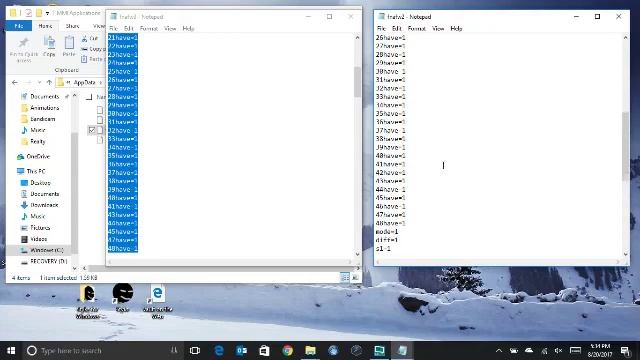This screenshot has height=360, width=640.
Task: Click the line diff=1 in the right Notepad
Action: pyautogui.click(x=387, y=240)
